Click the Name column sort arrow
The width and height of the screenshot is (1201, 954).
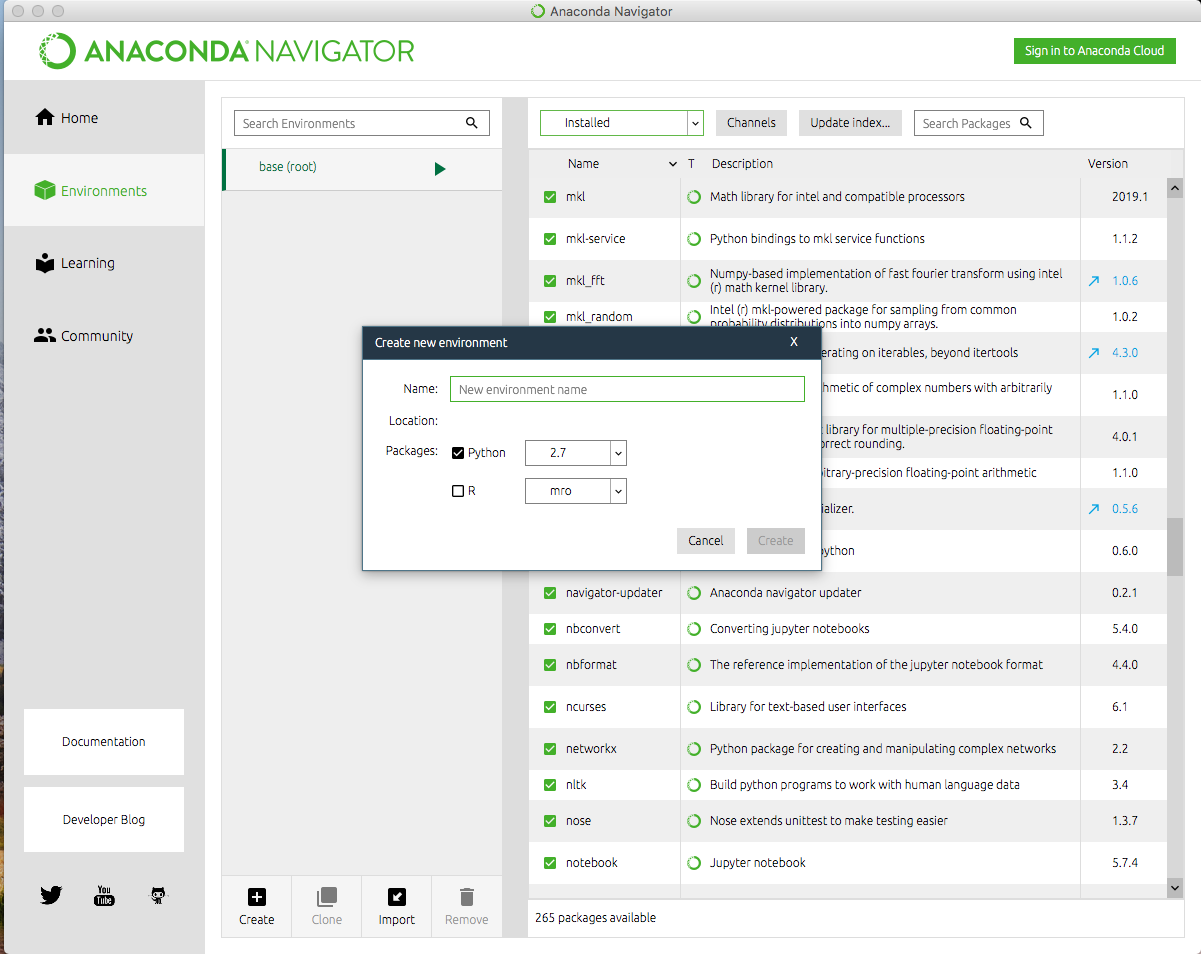coord(672,164)
